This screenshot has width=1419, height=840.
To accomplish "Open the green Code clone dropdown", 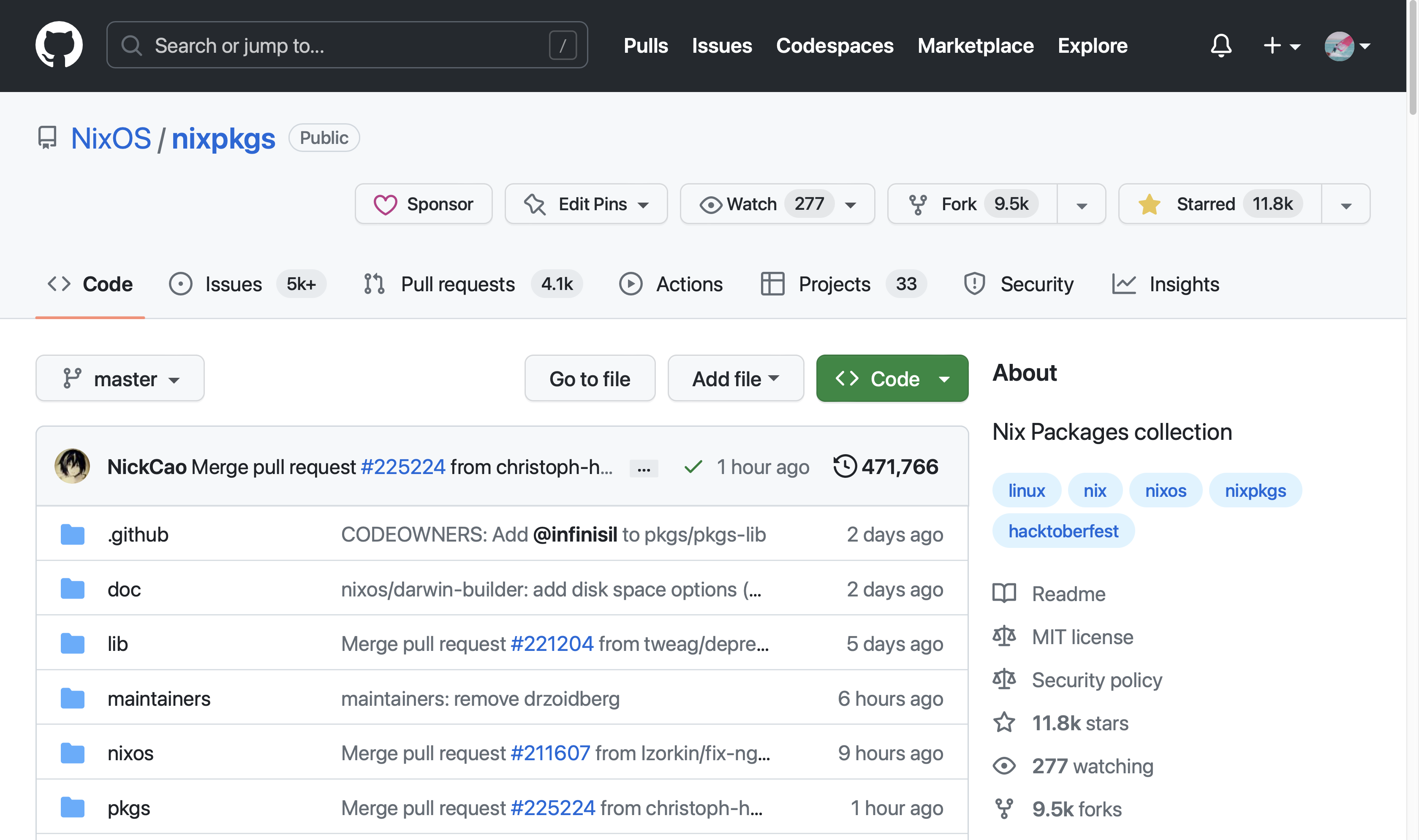I will click(x=892, y=379).
